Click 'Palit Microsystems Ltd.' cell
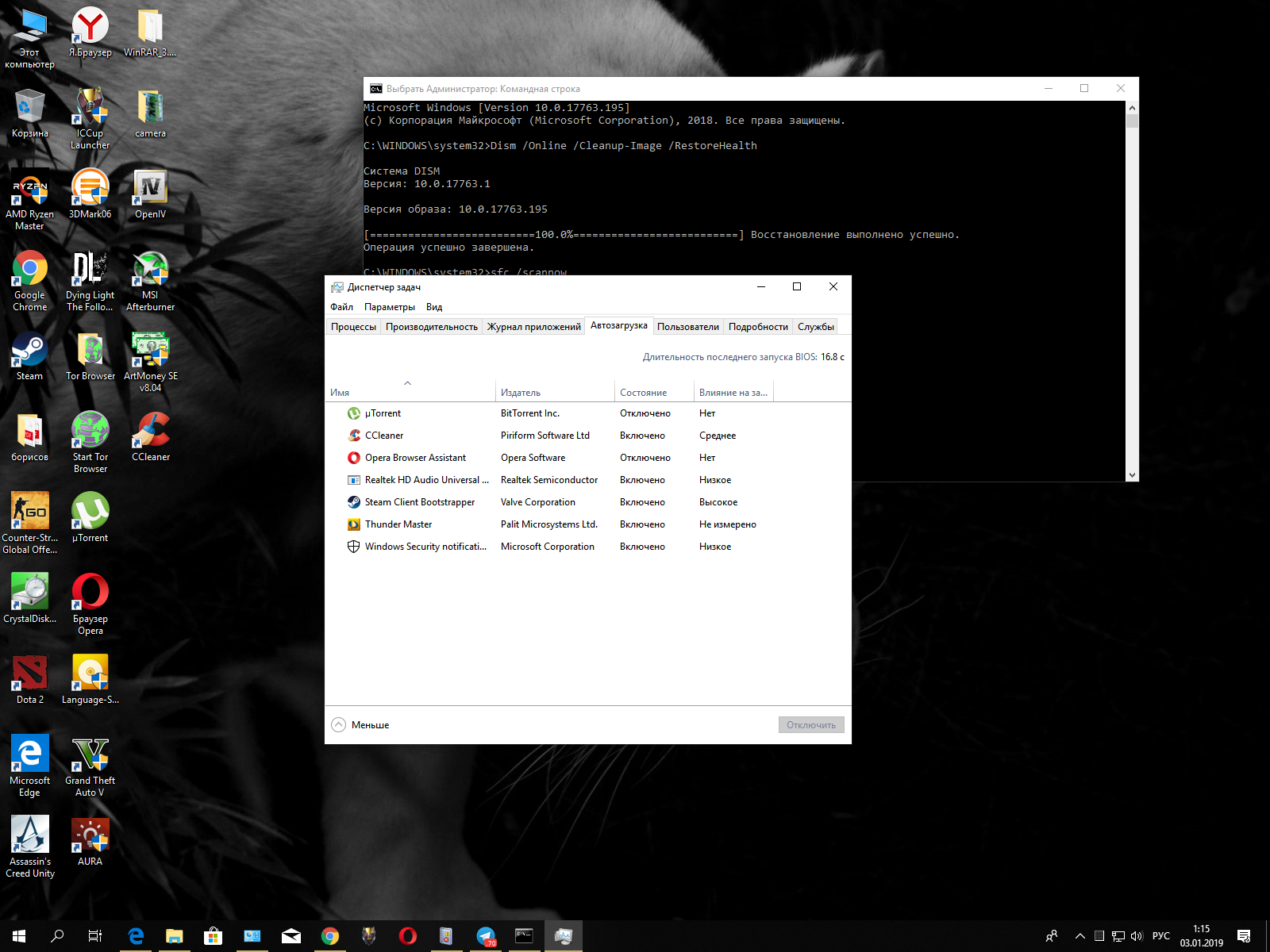The image size is (1270, 952). pos(549,524)
